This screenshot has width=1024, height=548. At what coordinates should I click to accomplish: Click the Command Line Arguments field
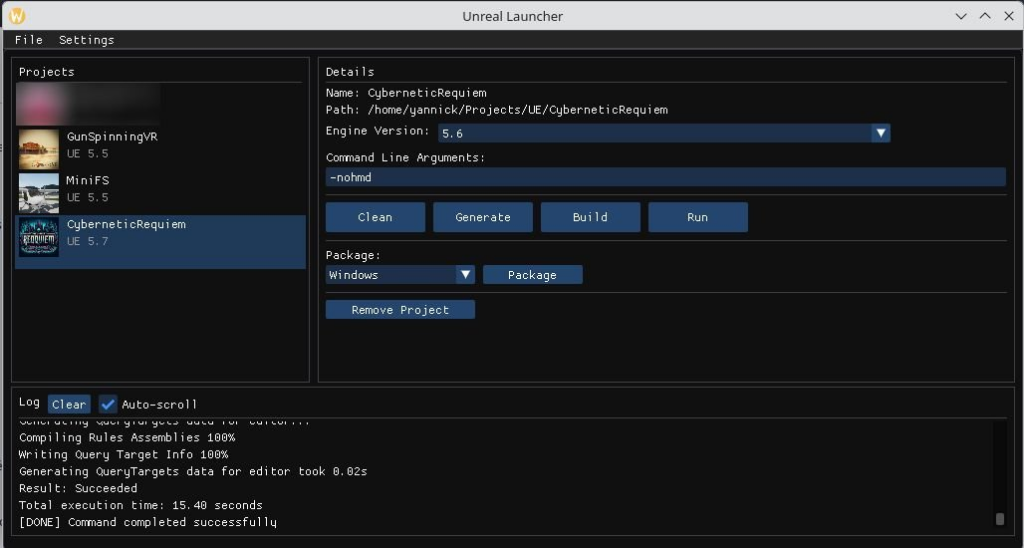tap(665, 177)
